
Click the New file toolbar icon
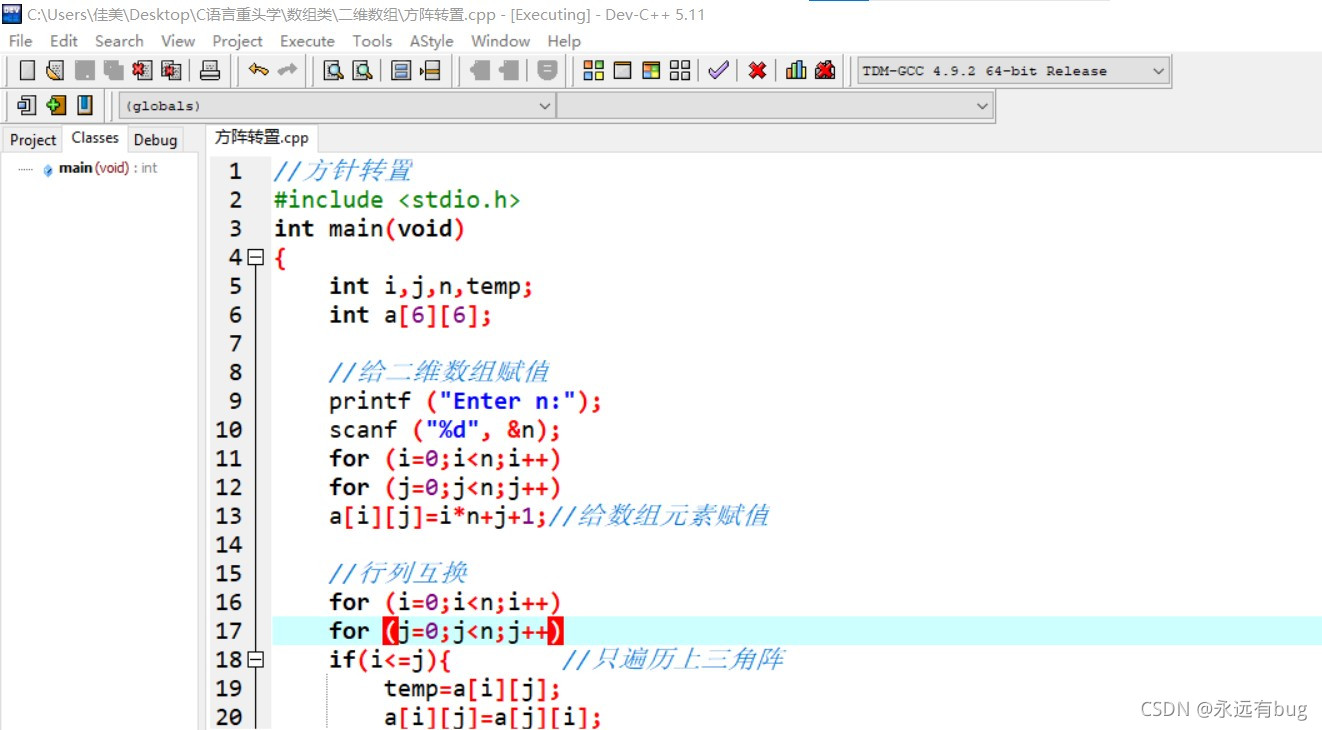pyautogui.click(x=27, y=71)
